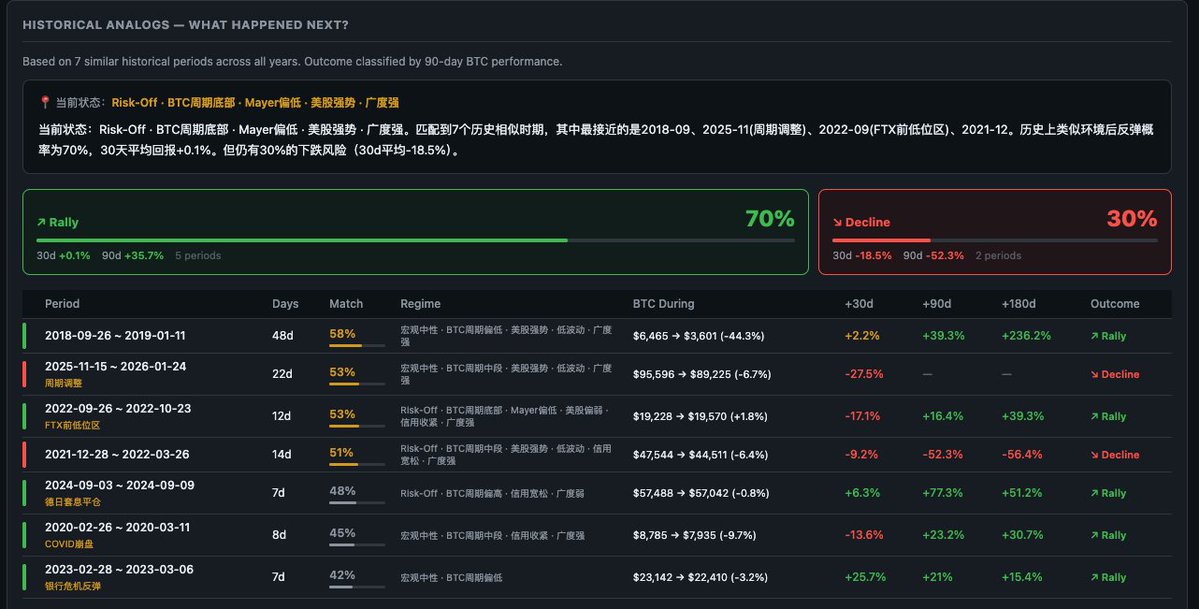Select the 2022-09-26 ~ 2022-10-23 period row
The width and height of the screenshot is (1199, 609).
[x=118, y=409]
